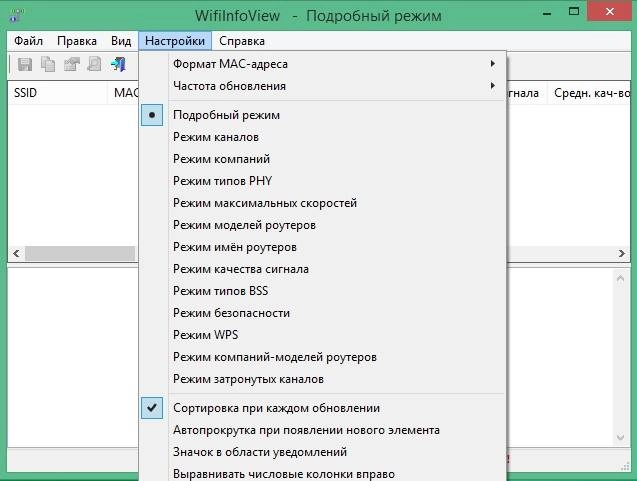Click the Properties toolbar icon
Viewport: 637px width, 481px height.
(x=72, y=64)
